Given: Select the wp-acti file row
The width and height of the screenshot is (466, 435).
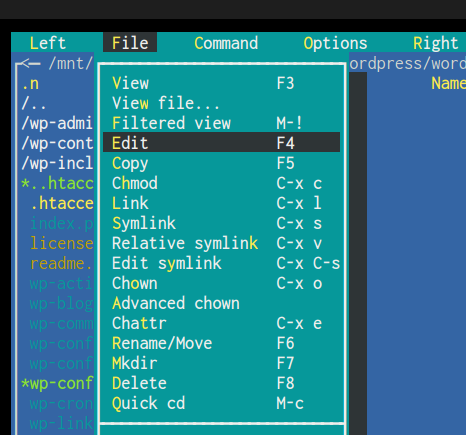Looking at the screenshot, I should tap(57, 283).
